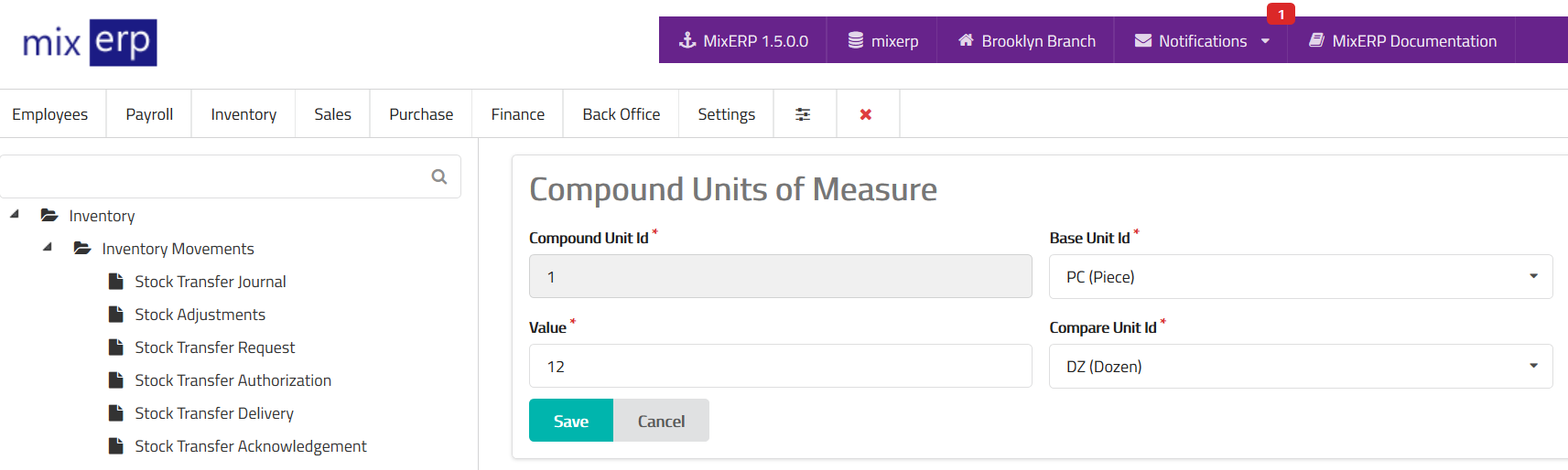The height and width of the screenshot is (470, 1568).
Task: Click the Save button
Action: [x=570, y=421]
